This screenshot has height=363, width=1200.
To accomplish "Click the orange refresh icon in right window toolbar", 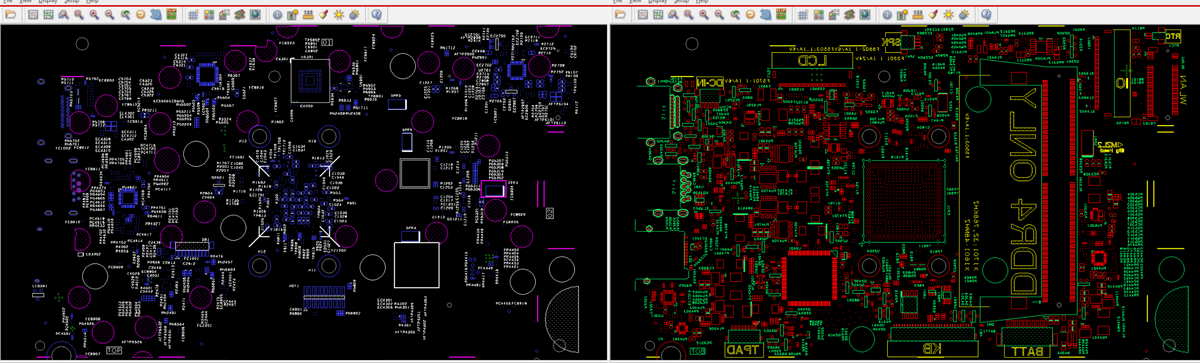I will click(x=751, y=14).
